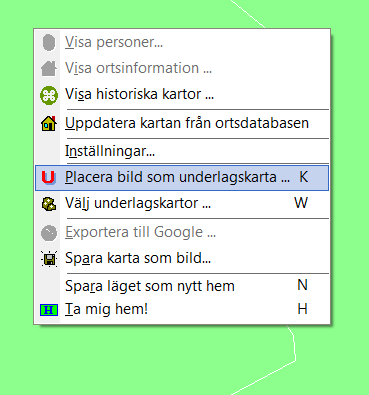Click the Visa personer... menu entry
Viewport: 369px width, 395px height.
[x=182, y=43]
